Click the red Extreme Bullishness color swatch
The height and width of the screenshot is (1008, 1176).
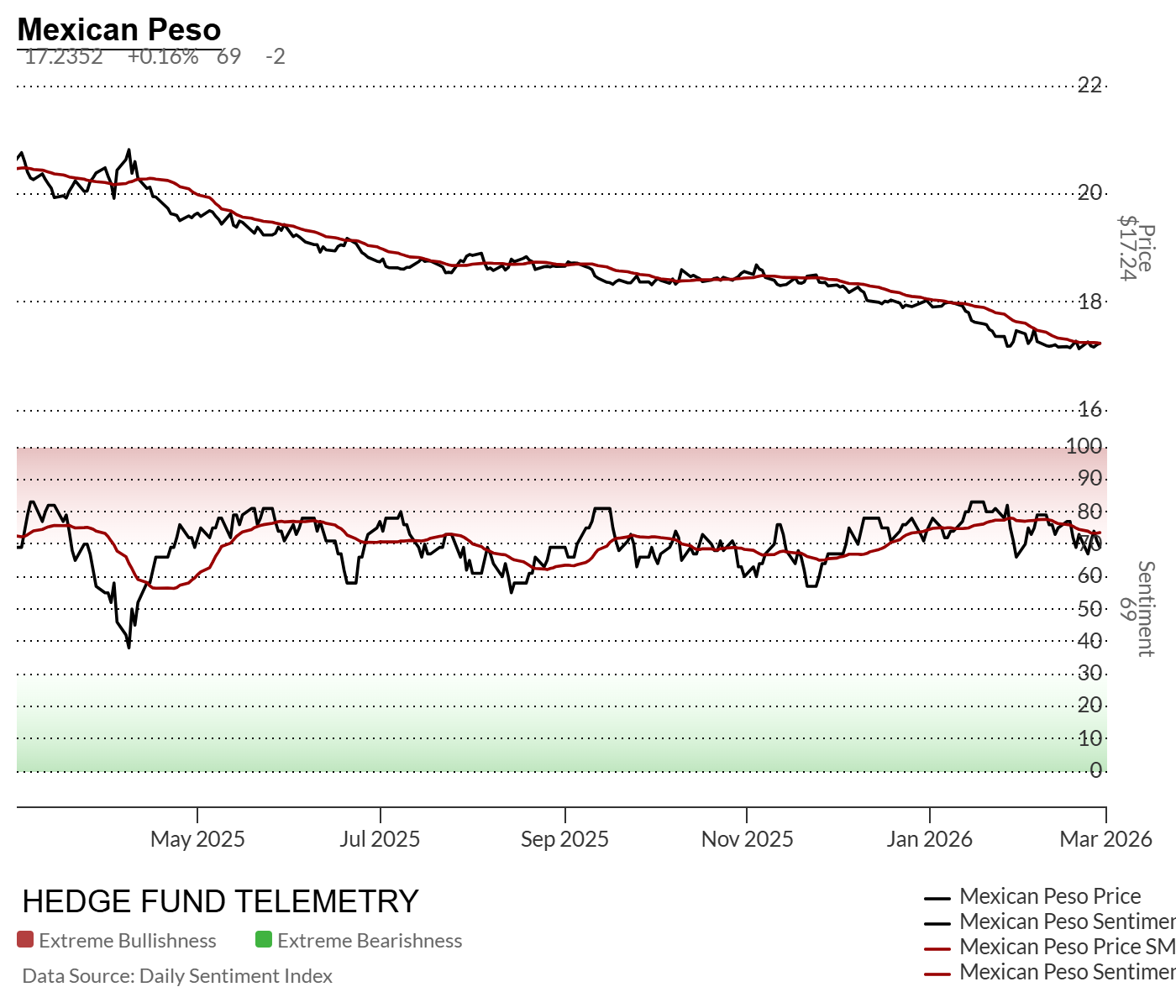(x=25, y=940)
